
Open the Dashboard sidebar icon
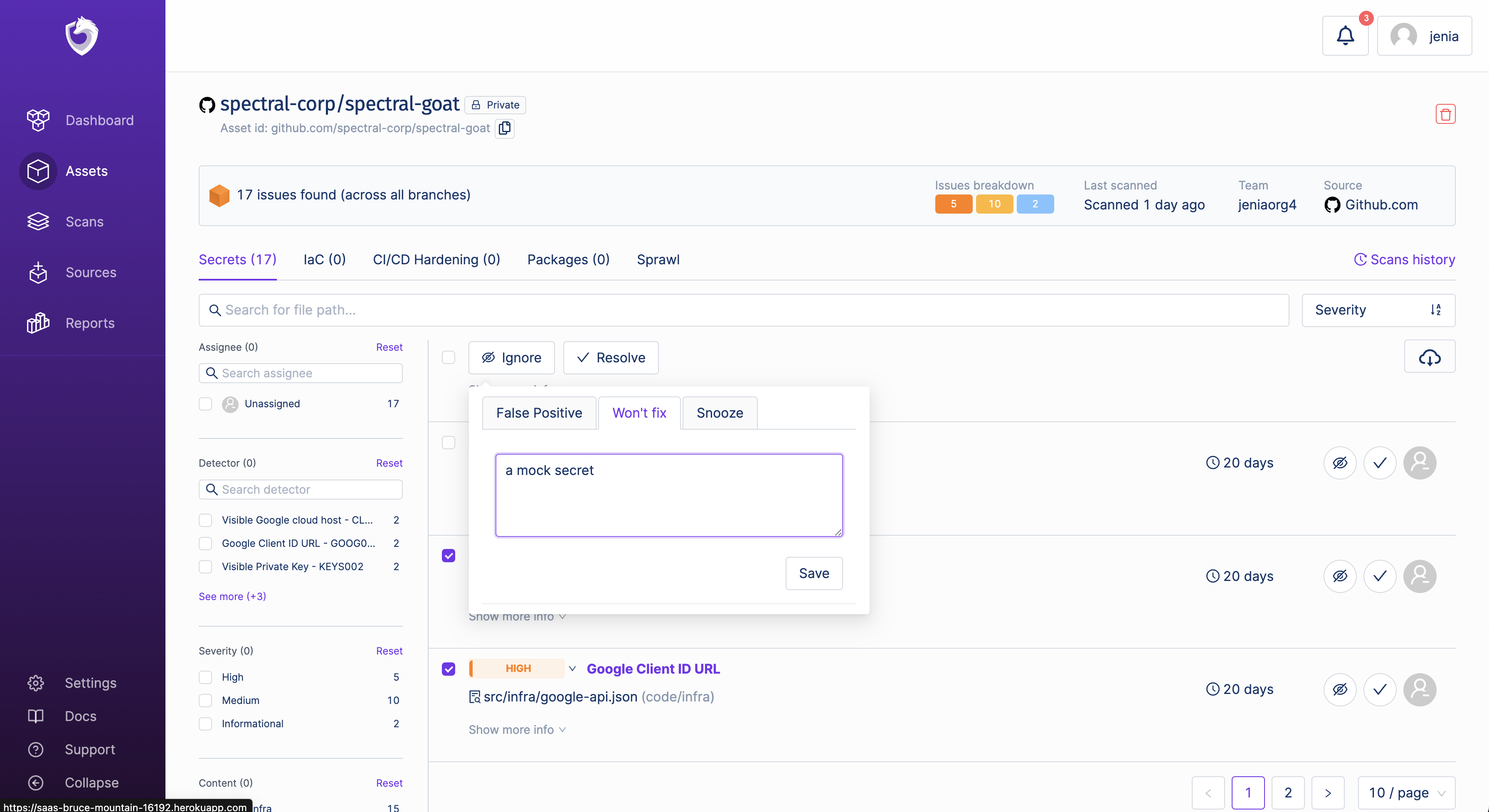click(x=38, y=120)
